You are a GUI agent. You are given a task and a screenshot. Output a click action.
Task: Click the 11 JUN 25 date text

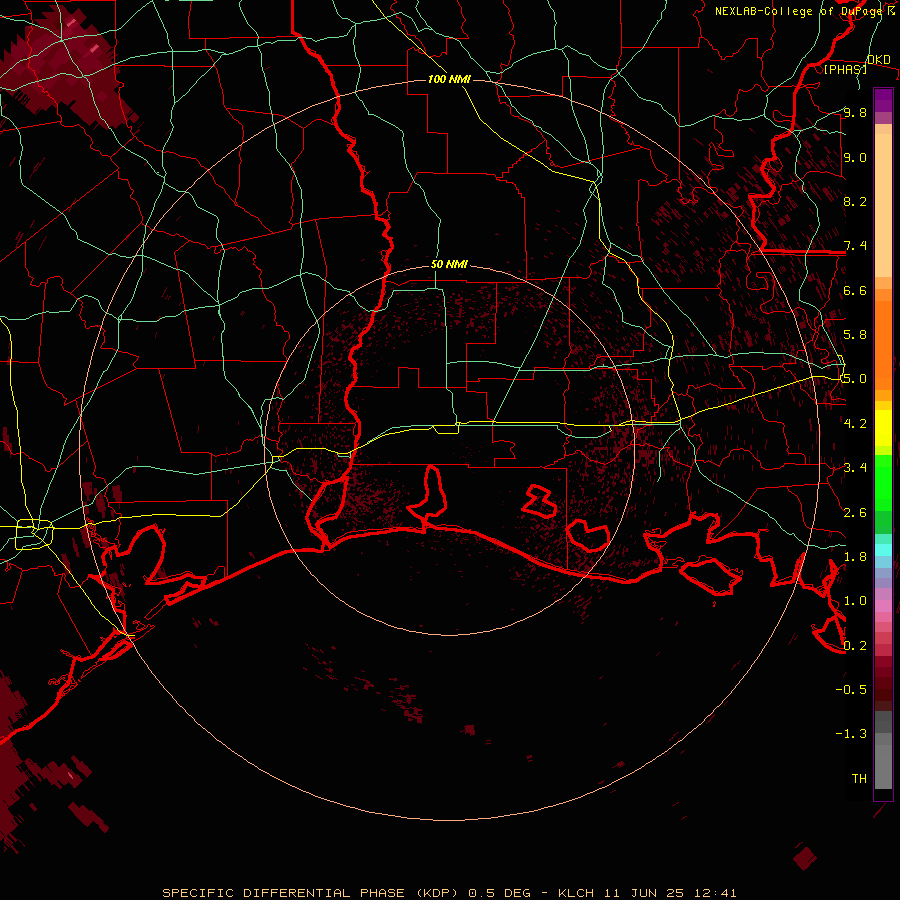pos(643,893)
